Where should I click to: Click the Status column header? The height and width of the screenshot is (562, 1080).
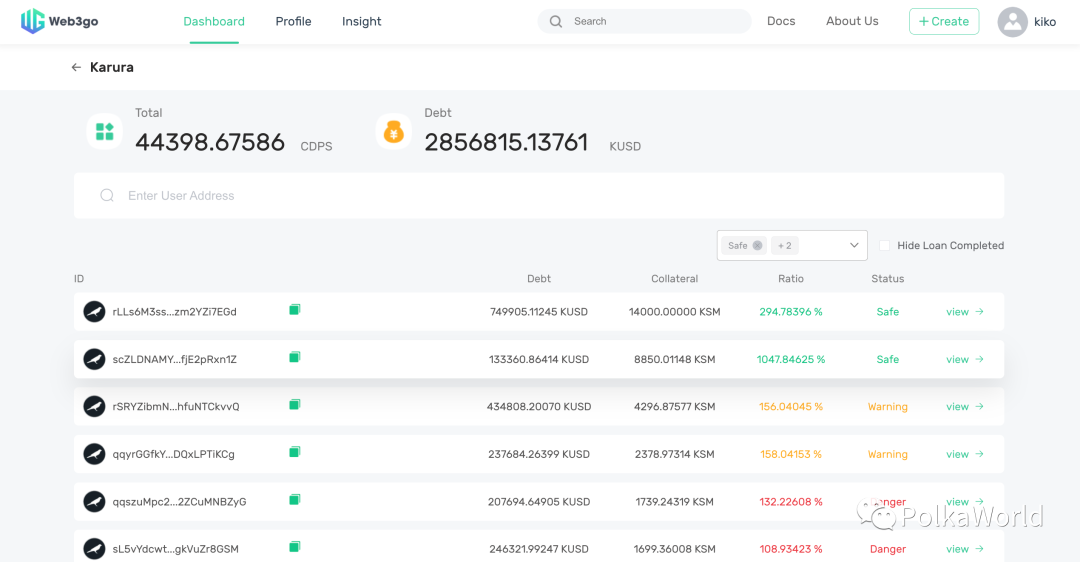[x=887, y=279]
